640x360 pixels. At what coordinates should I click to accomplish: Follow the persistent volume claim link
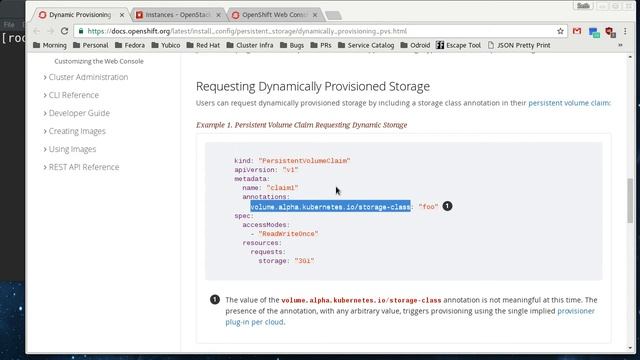[x=569, y=103]
